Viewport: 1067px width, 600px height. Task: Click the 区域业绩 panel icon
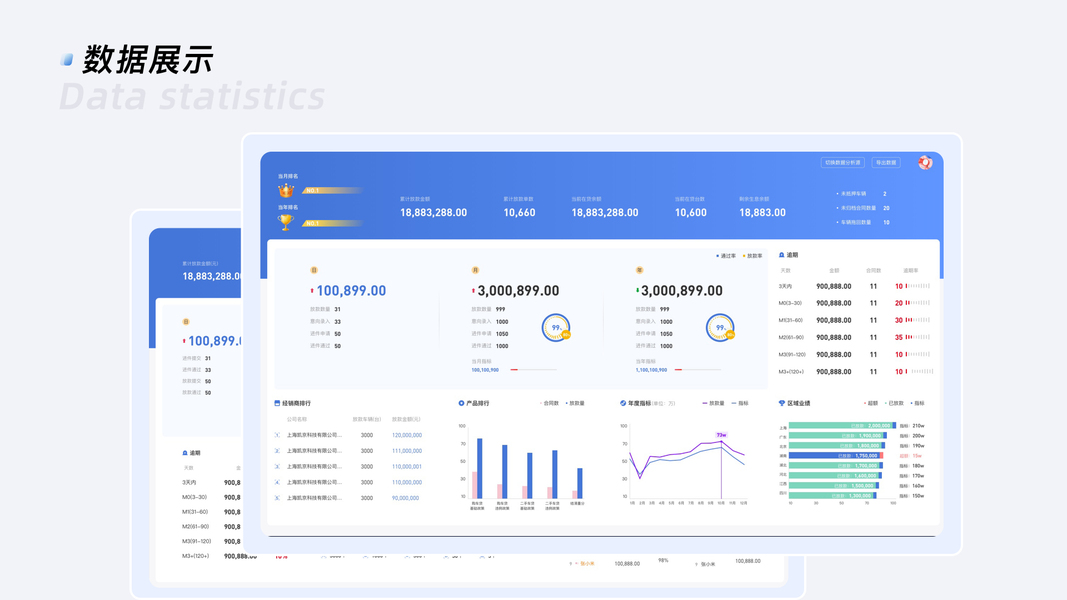781,403
